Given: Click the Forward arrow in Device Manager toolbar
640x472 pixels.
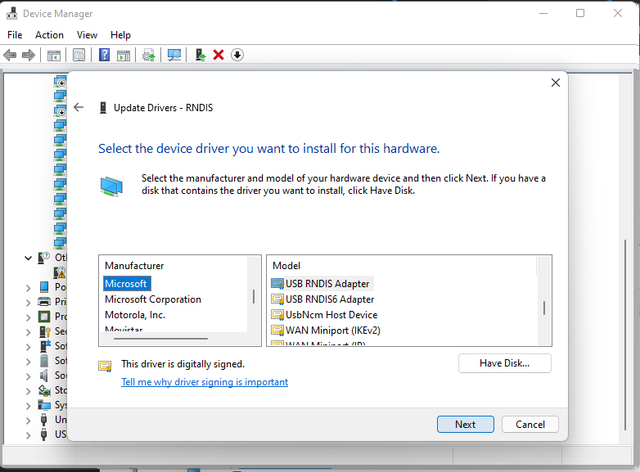Looking at the screenshot, I should [x=28, y=55].
